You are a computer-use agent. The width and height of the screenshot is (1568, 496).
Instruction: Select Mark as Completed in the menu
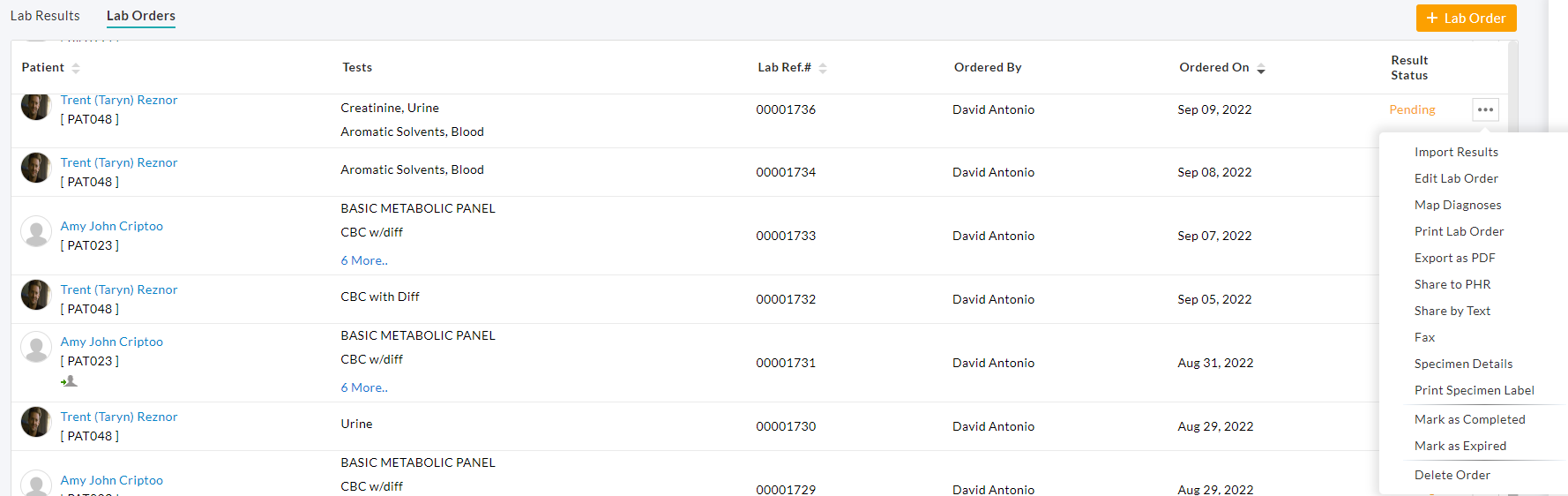coord(1469,419)
